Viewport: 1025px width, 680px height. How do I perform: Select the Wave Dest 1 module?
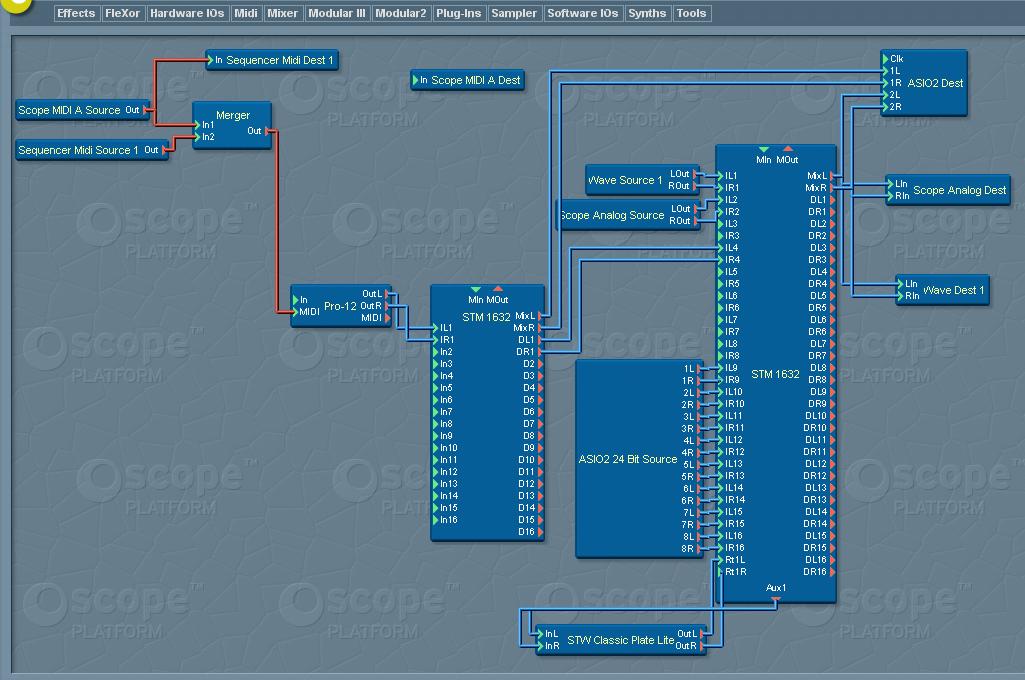pyautogui.click(x=943, y=290)
